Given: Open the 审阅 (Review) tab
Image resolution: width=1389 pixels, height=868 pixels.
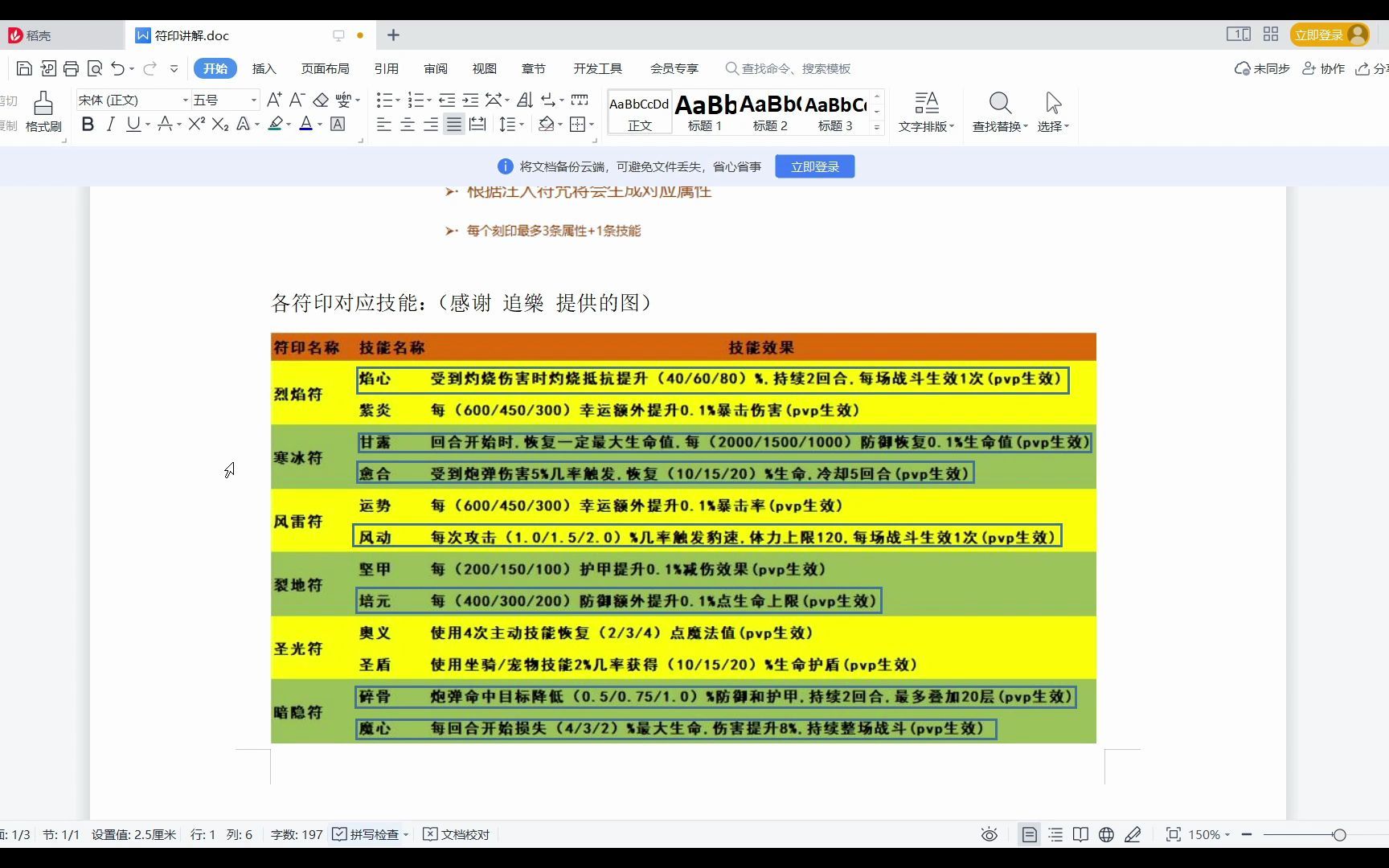Looking at the screenshot, I should (x=436, y=68).
